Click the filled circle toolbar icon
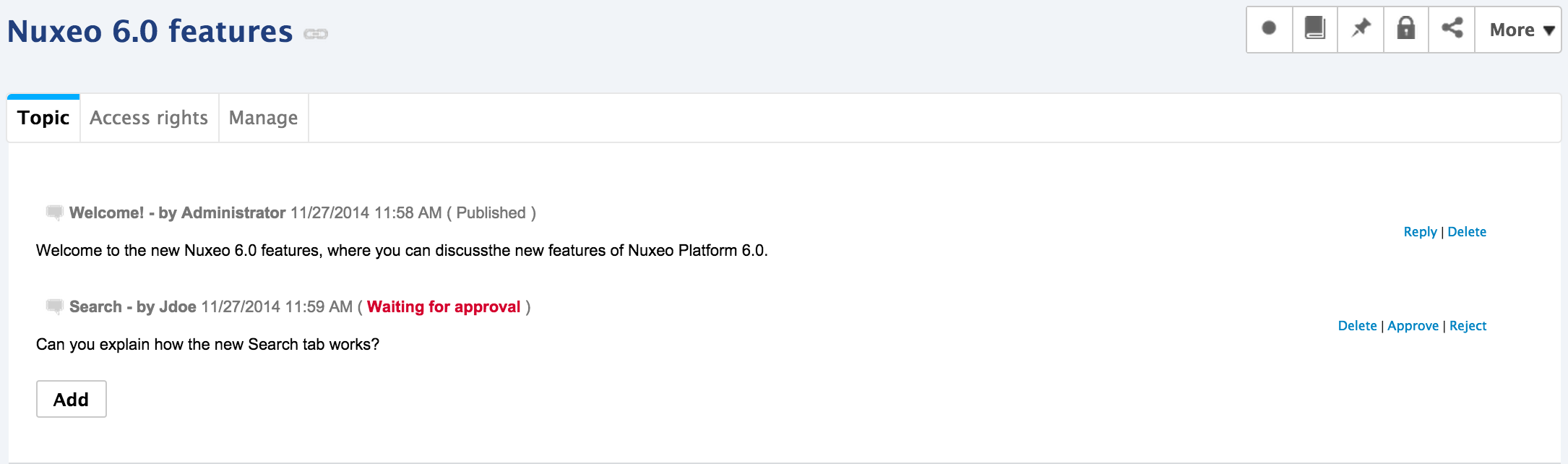Screen dimensions: 1568x464 point(1269,29)
